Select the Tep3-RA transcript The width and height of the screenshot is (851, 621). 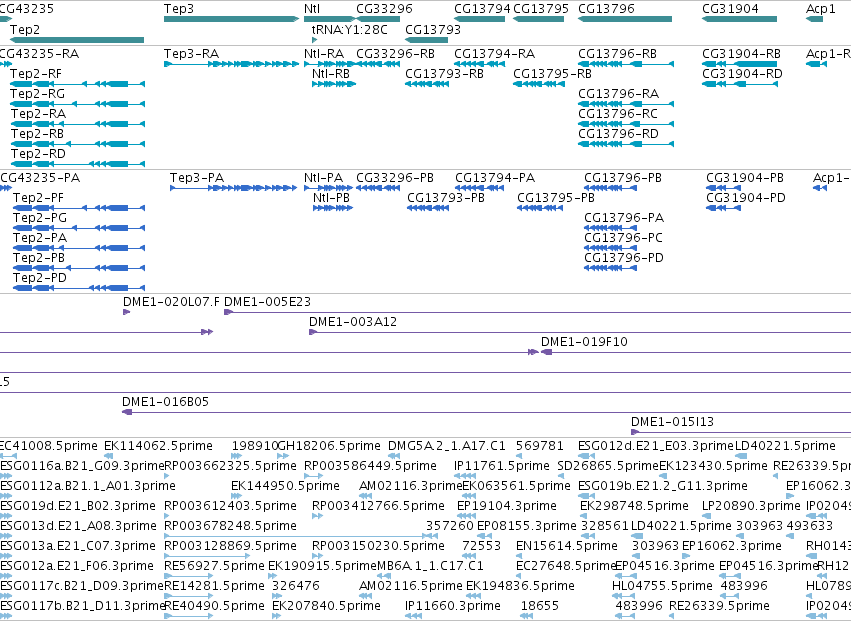coord(231,64)
